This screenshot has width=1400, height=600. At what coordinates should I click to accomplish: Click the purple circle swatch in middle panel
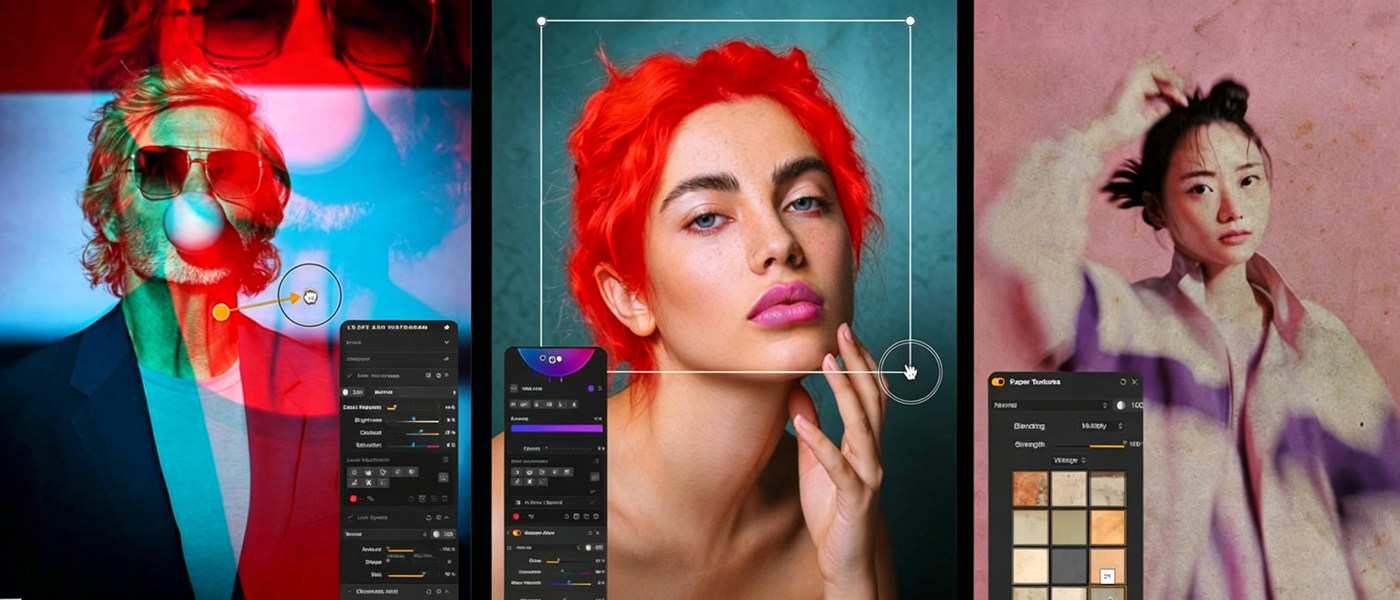tap(590, 388)
